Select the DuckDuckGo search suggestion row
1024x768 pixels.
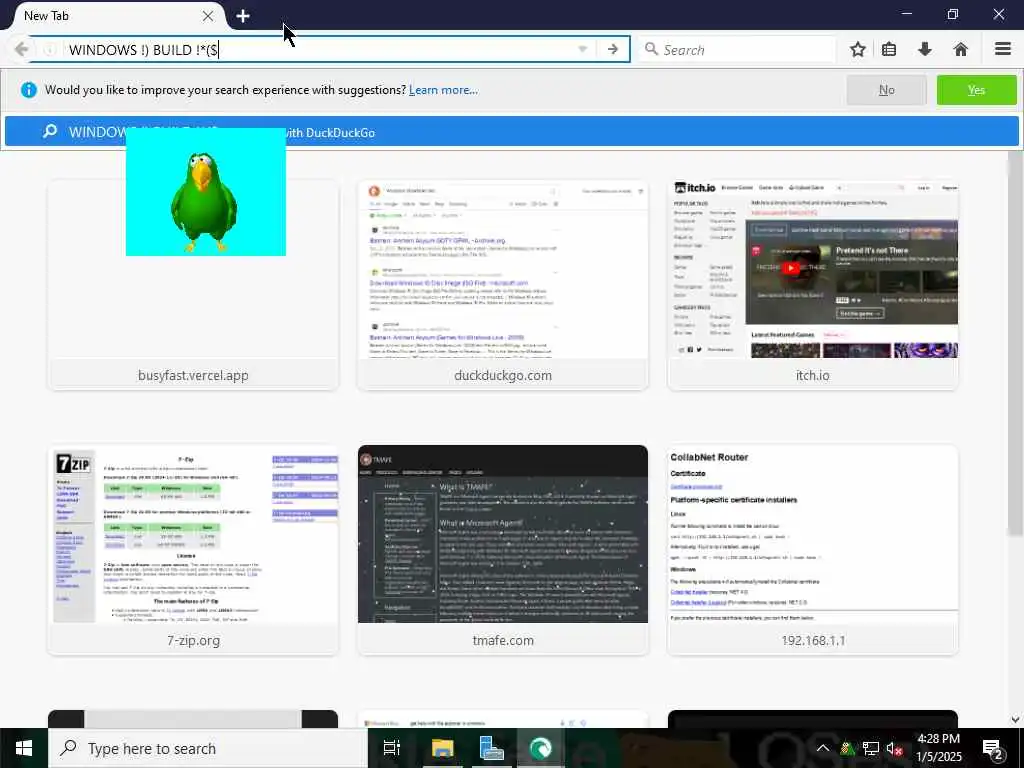click(512, 132)
